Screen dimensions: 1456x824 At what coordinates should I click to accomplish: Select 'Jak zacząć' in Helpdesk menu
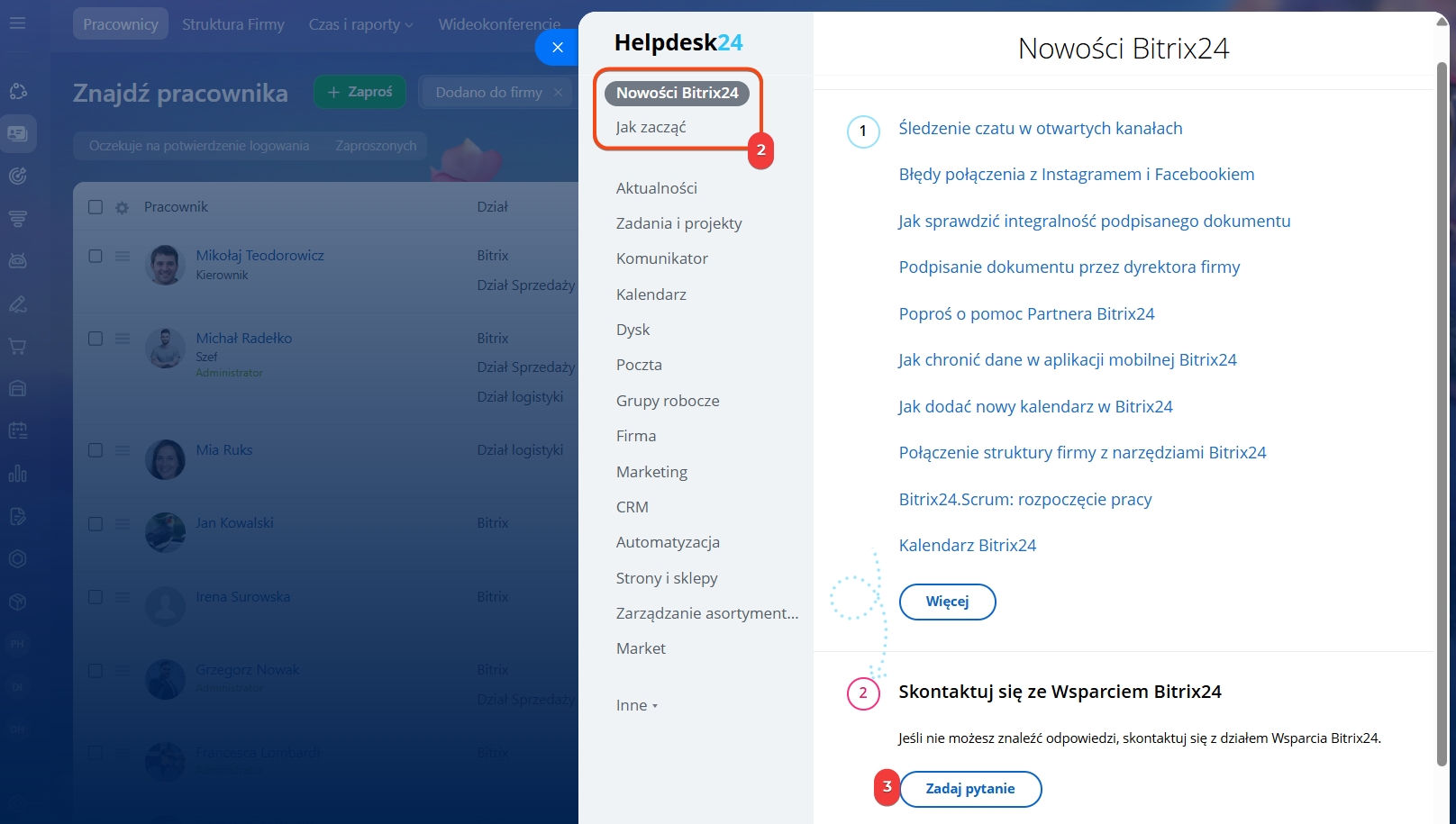[651, 127]
